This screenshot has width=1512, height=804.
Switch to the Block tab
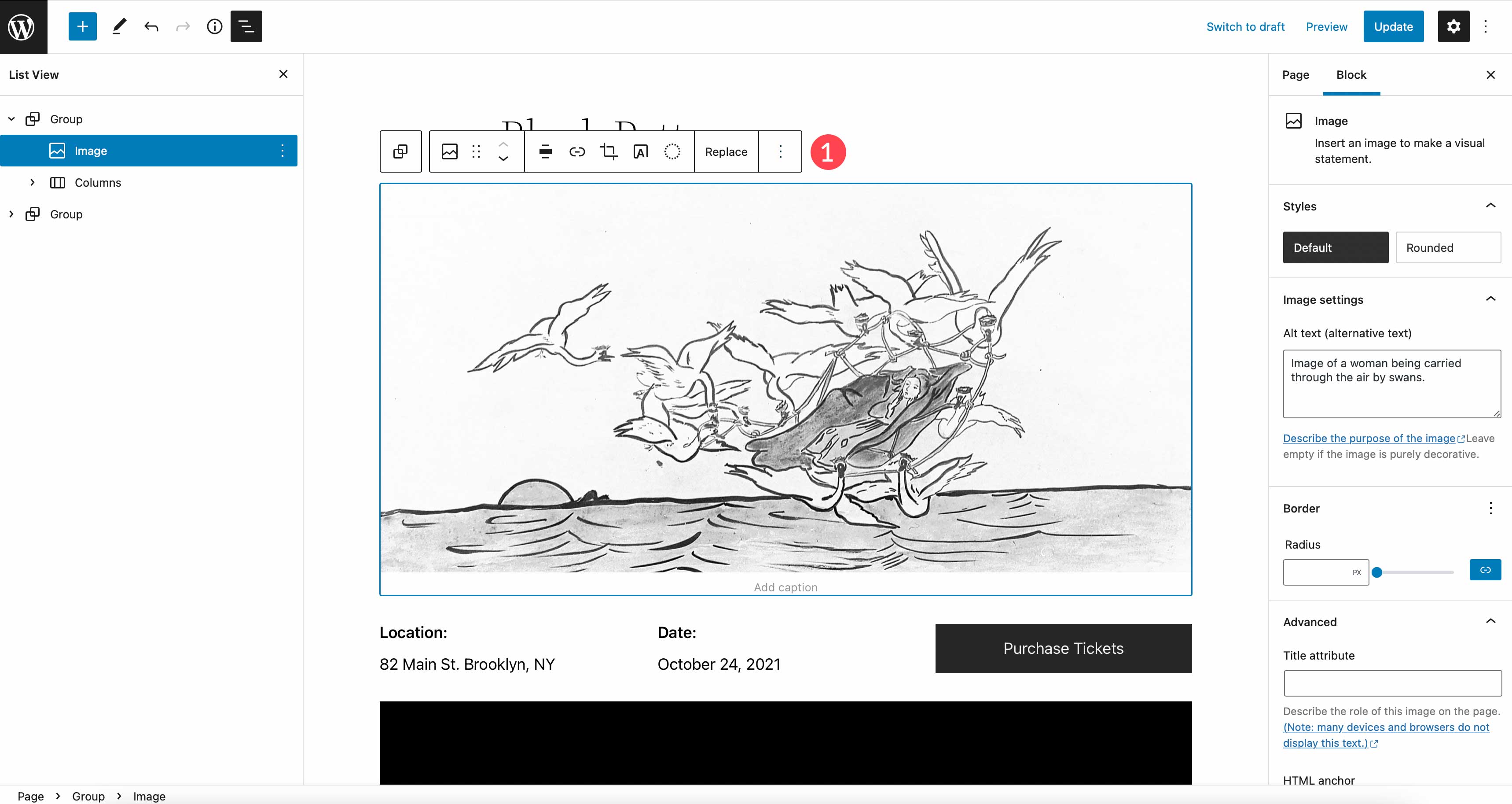tap(1351, 74)
